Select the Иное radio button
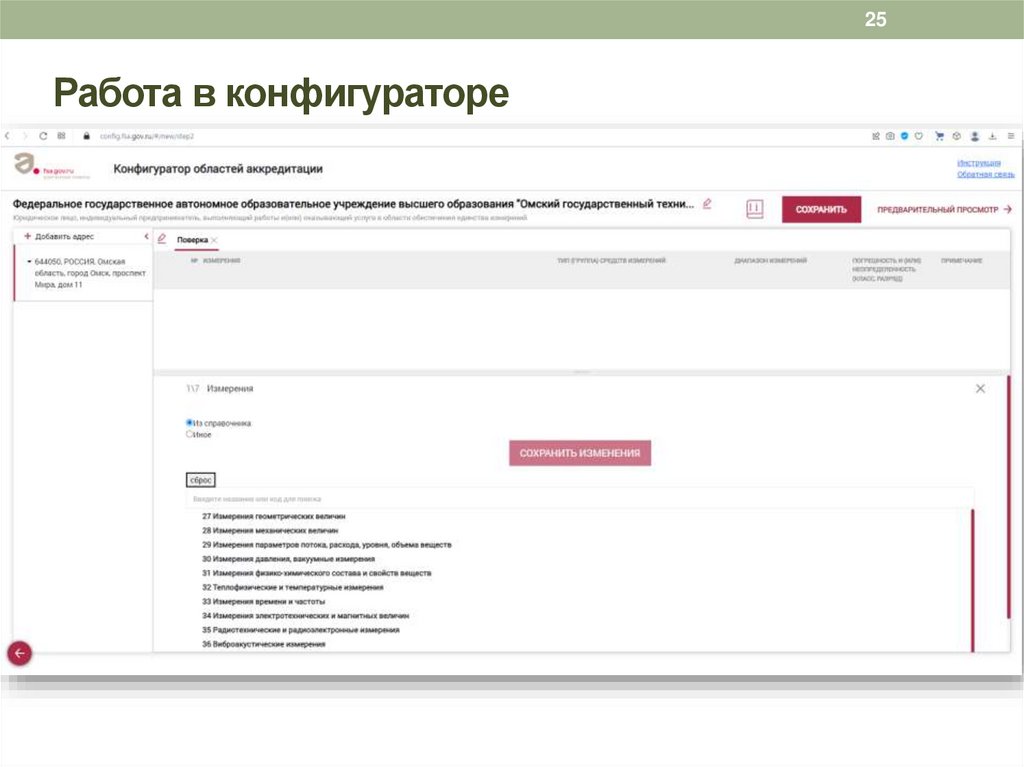The height and width of the screenshot is (767, 1024). 190,436
